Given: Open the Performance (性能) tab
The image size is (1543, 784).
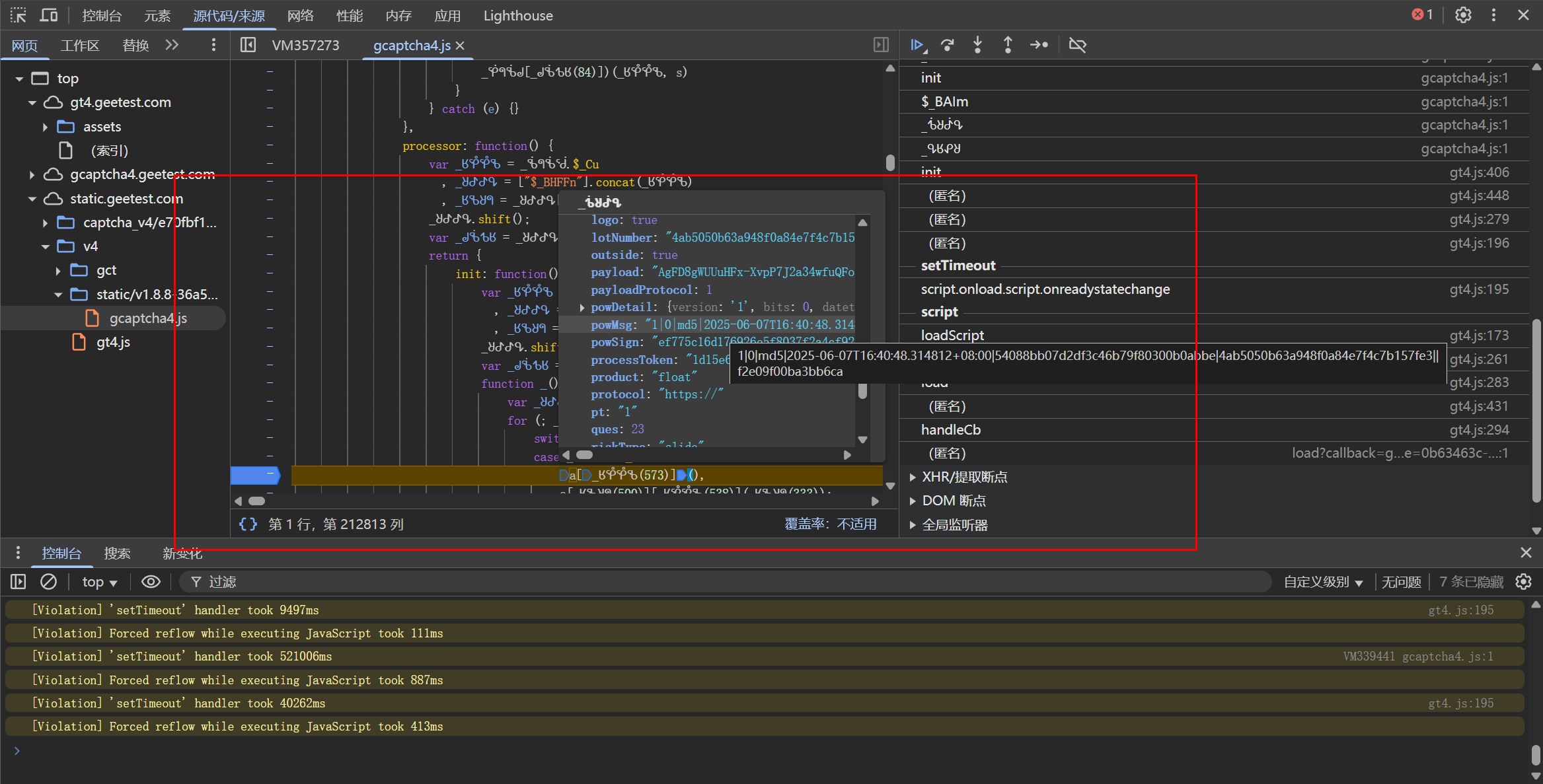Looking at the screenshot, I should click(350, 15).
